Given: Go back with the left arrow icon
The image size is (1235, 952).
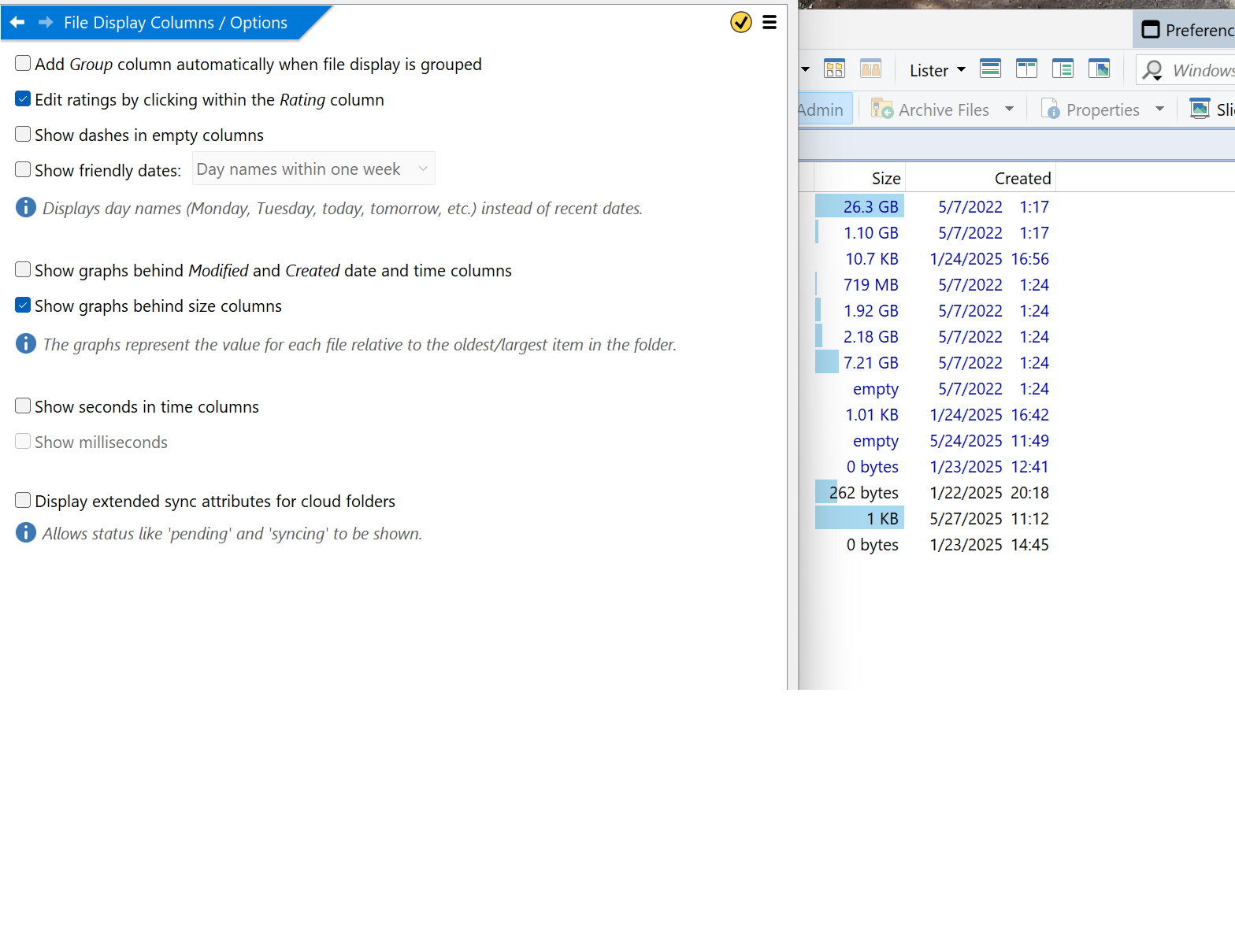Looking at the screenshot, I should click(17, 22).
